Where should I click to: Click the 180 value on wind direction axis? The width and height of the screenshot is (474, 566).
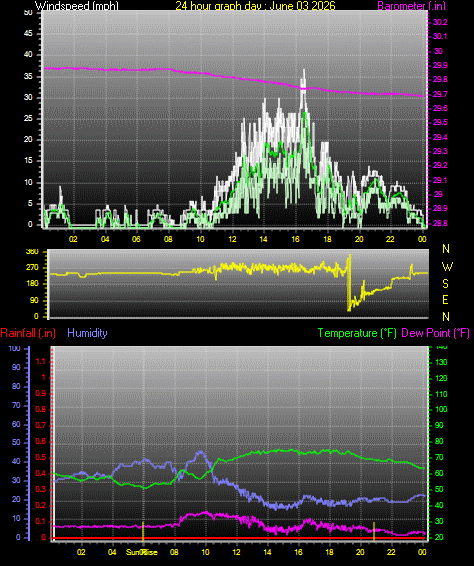click(32, 284)
